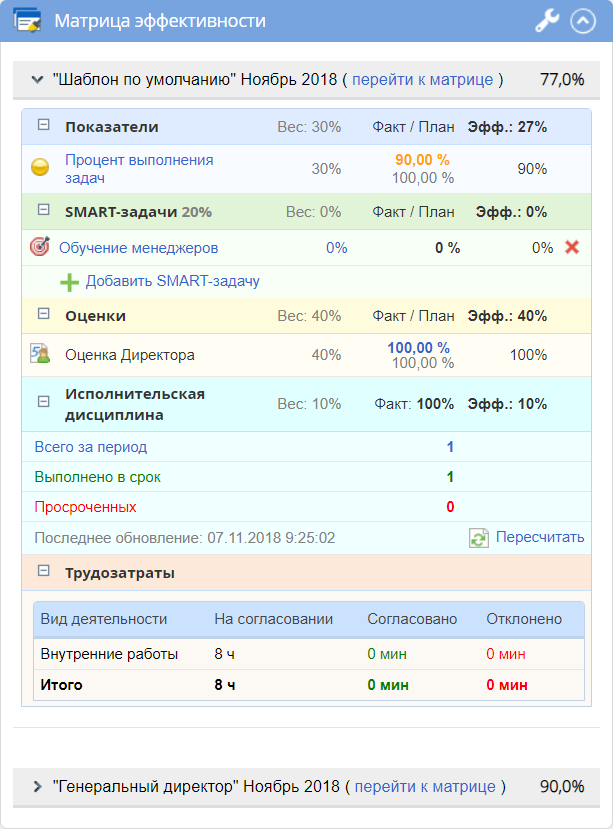Open settings via the wrench icon

click(547, 20)
